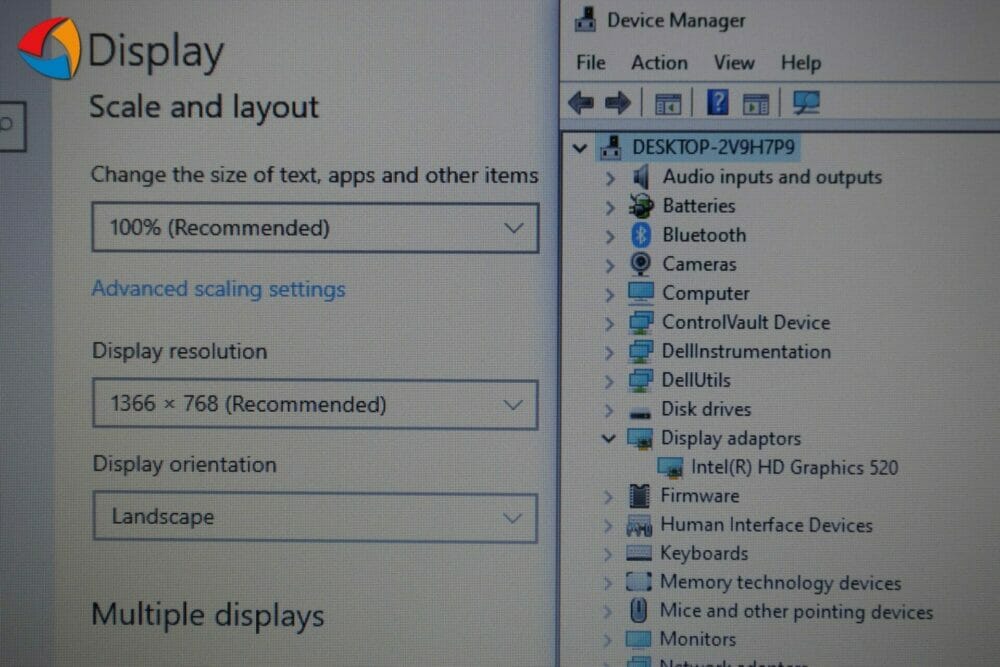Expand the Batteries node
The width and height of the screenshot is (1000, 667).
(x=610, y=207)
